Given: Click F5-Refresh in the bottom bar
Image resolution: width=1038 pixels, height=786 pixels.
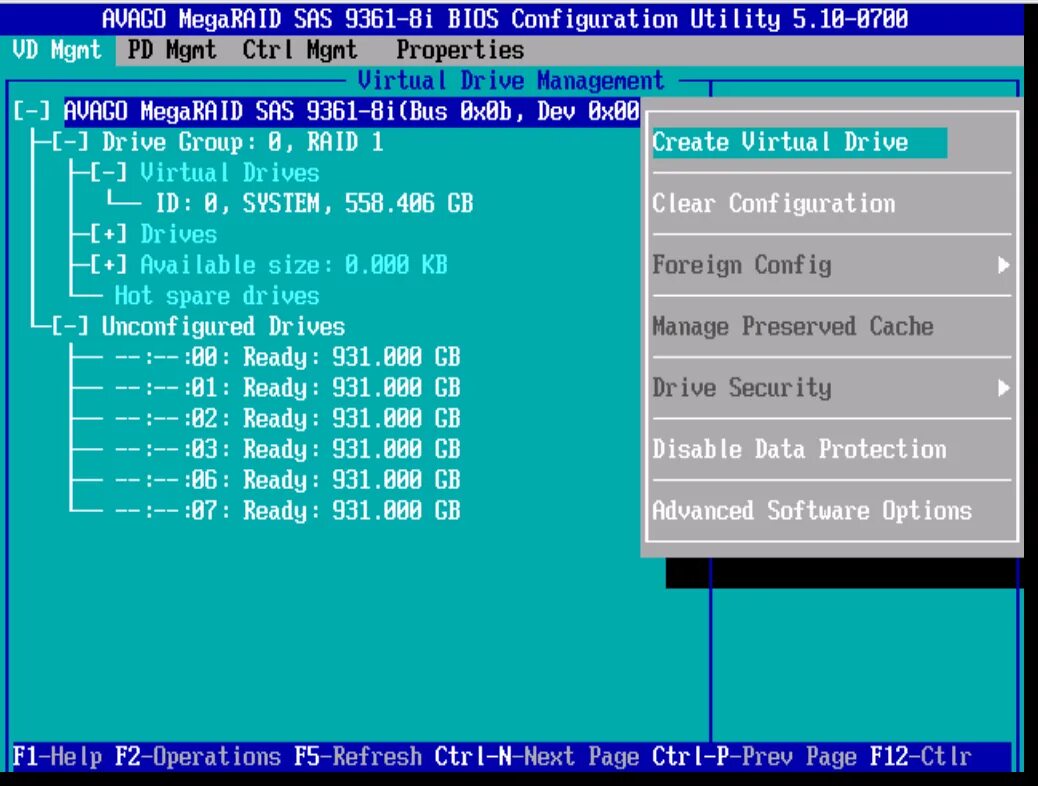Looking at the screenshot, I should 358,756.
